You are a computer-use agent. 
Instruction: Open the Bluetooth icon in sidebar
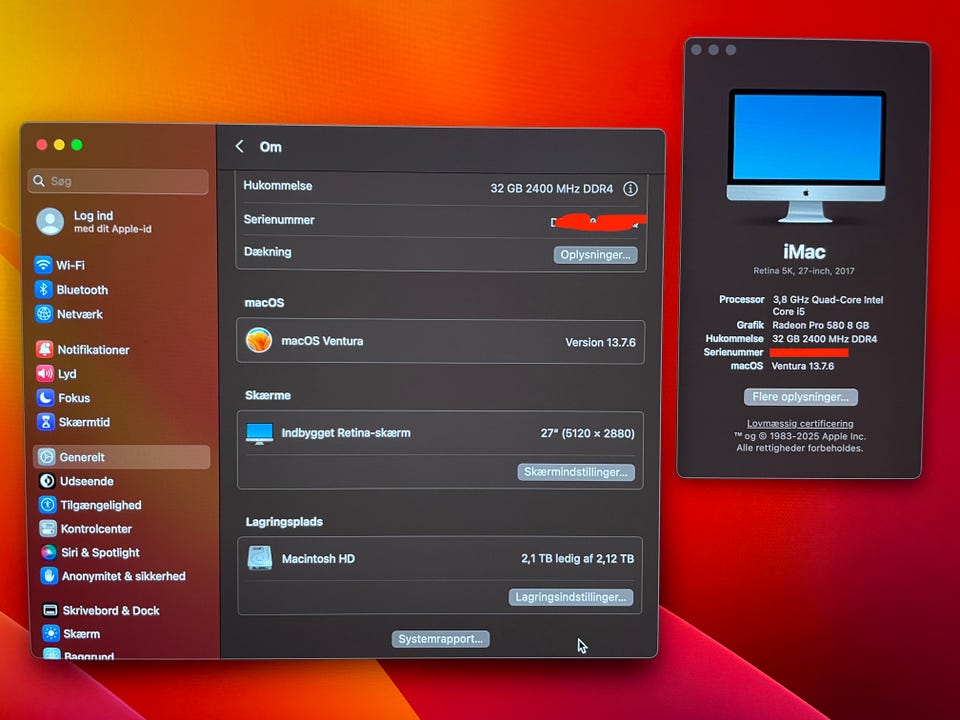(x=43, y=289)
